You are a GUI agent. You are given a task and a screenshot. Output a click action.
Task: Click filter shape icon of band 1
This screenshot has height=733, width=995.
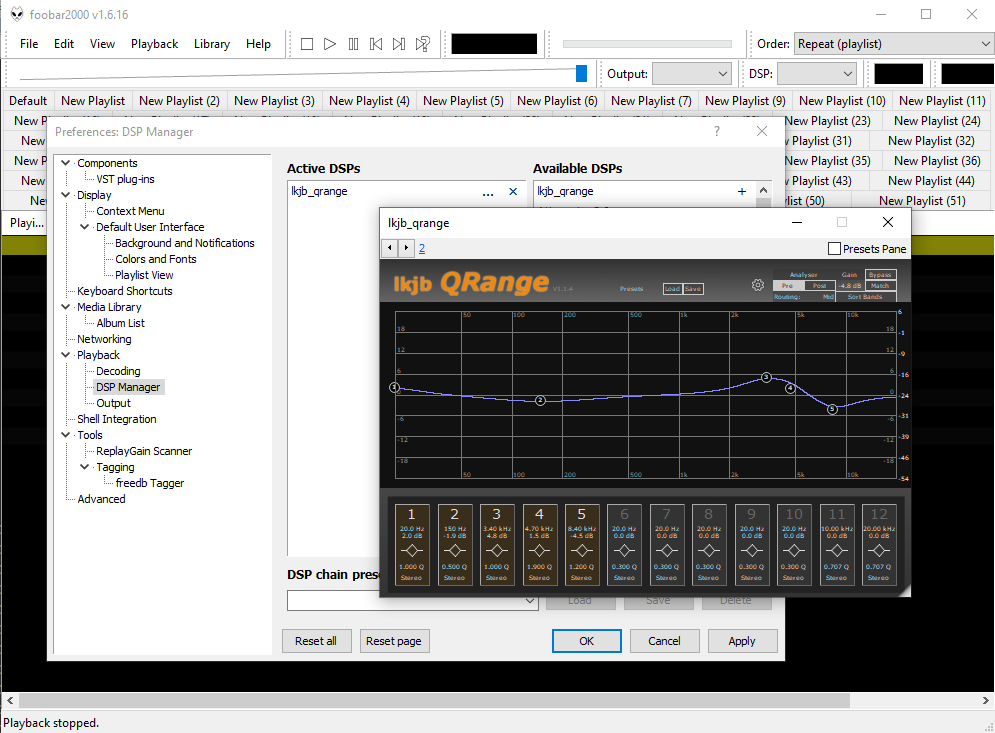412,551
